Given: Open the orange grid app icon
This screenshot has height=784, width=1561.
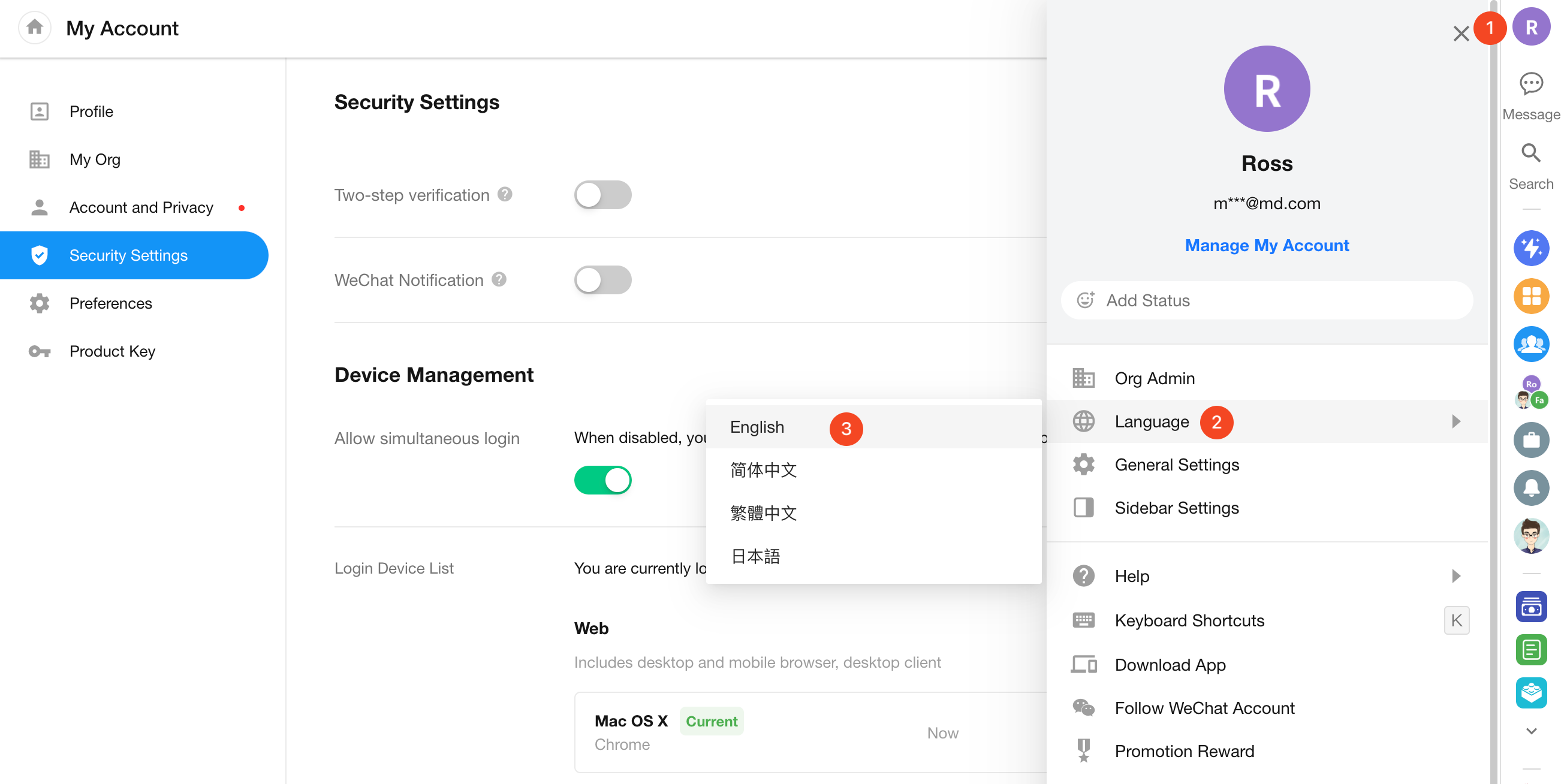Looking at the screenshot, I should [1530, 296].
